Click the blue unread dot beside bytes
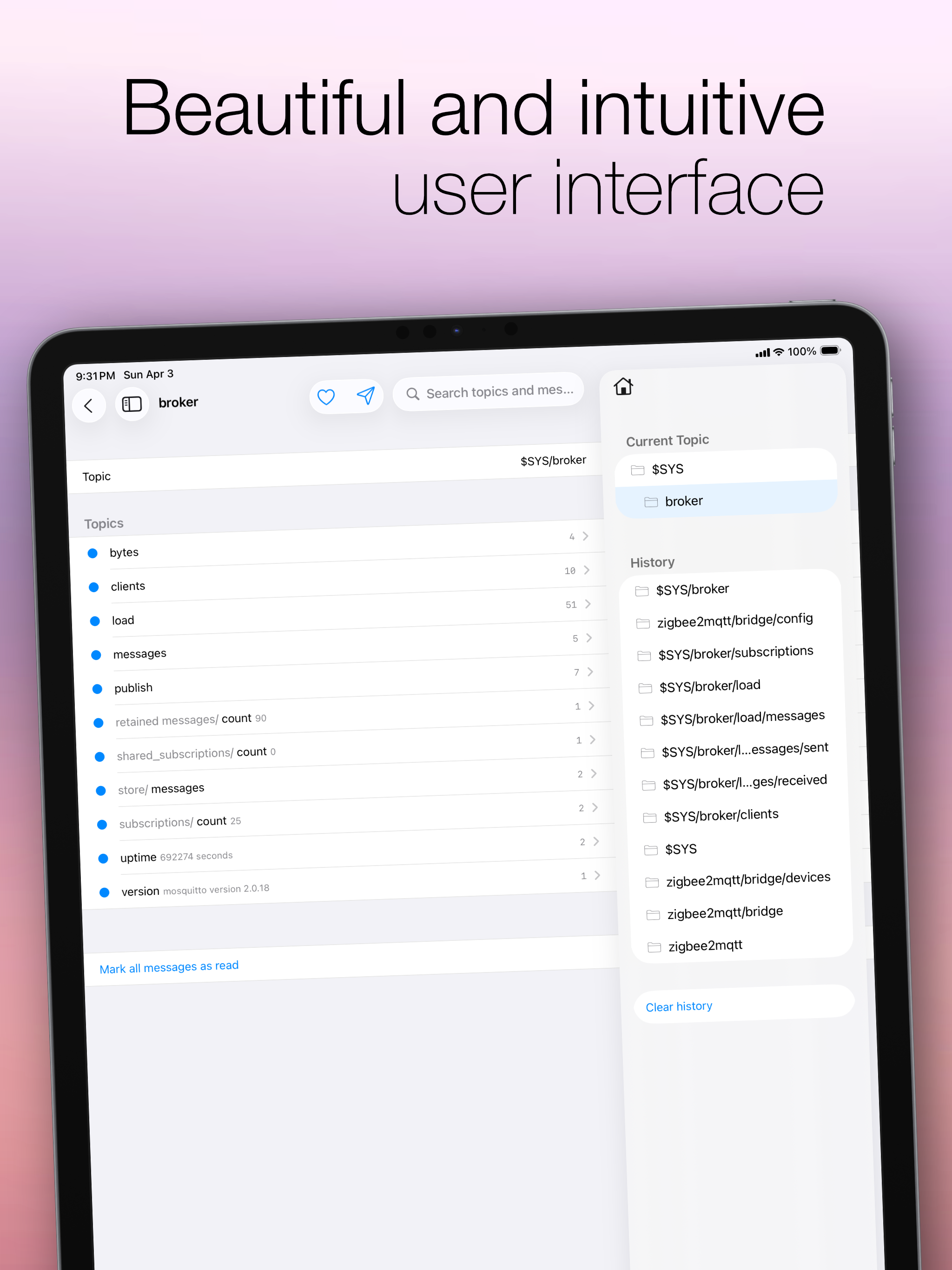This screenshot has width=952, height=1270. click(x=93, y=553)
